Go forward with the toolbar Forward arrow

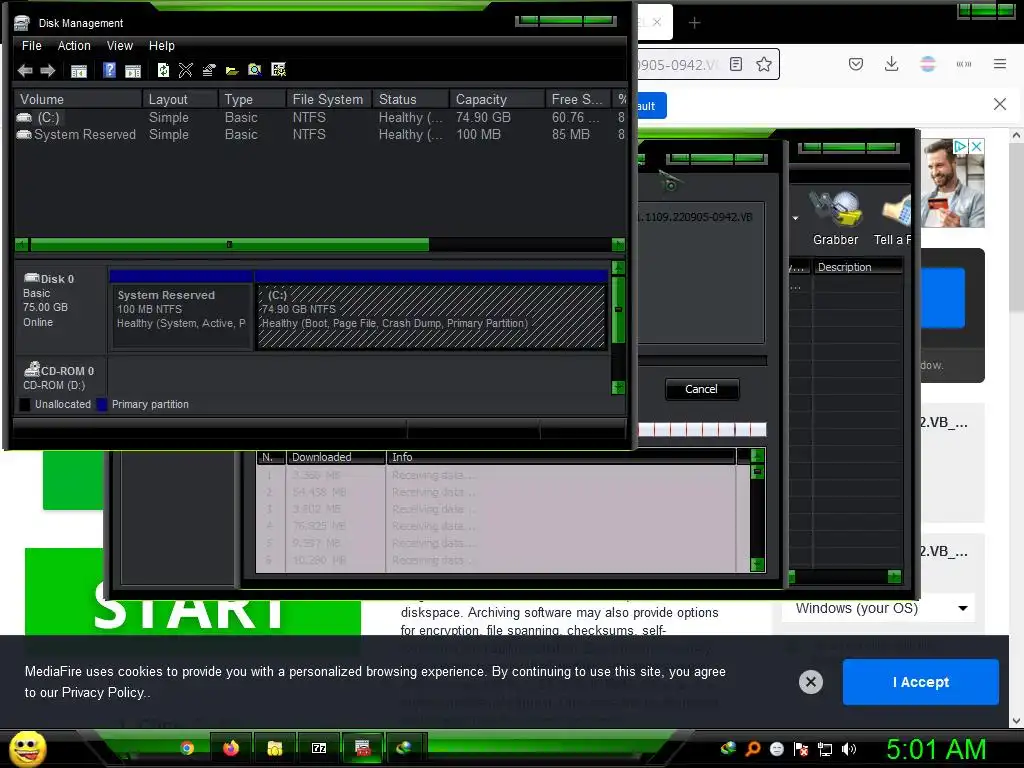click(x=48, y=70)
